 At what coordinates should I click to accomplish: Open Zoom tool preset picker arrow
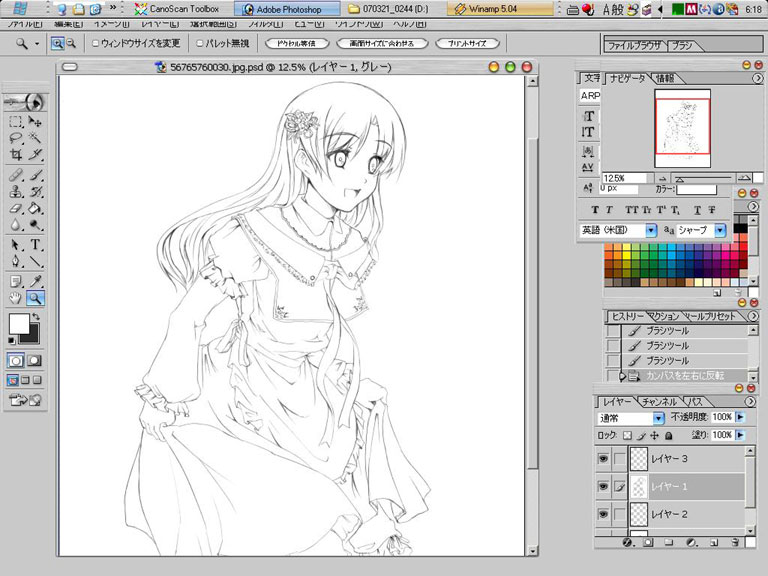click(37, 44)
